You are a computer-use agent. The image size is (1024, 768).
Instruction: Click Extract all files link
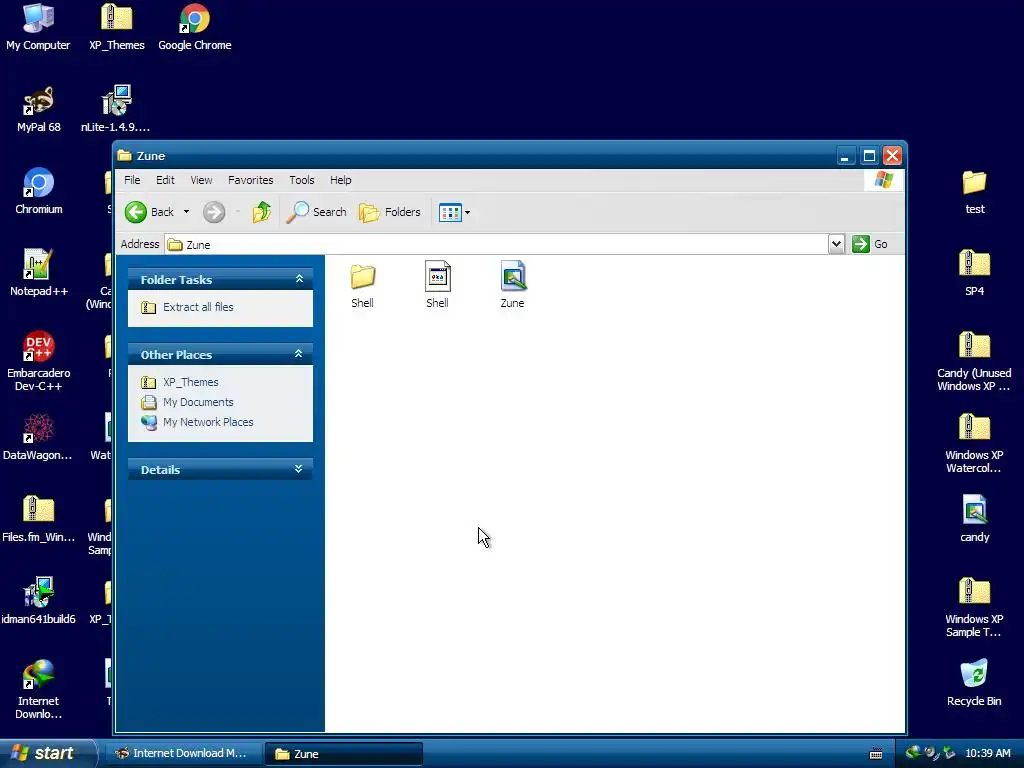coord(198,307)
